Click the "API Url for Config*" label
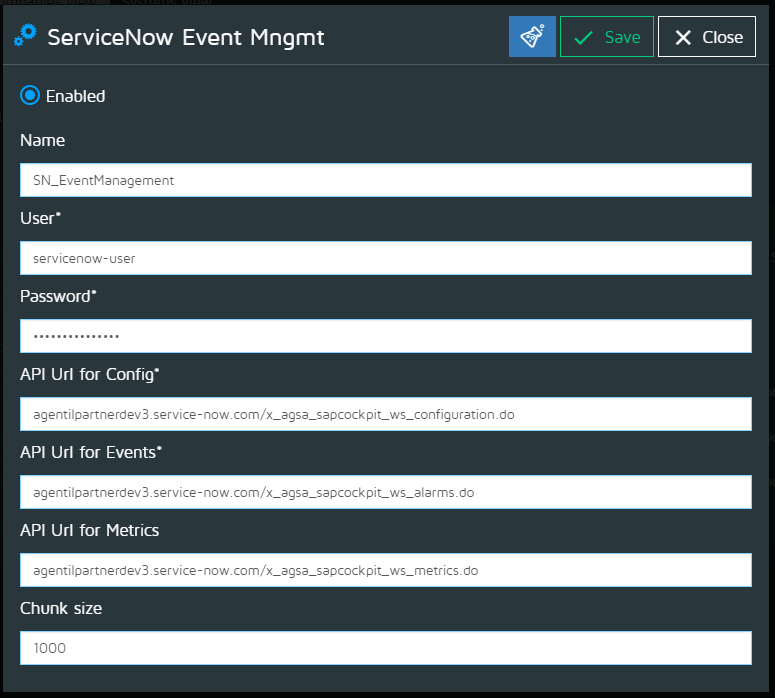775x698 pixels. tap(90, 374)
